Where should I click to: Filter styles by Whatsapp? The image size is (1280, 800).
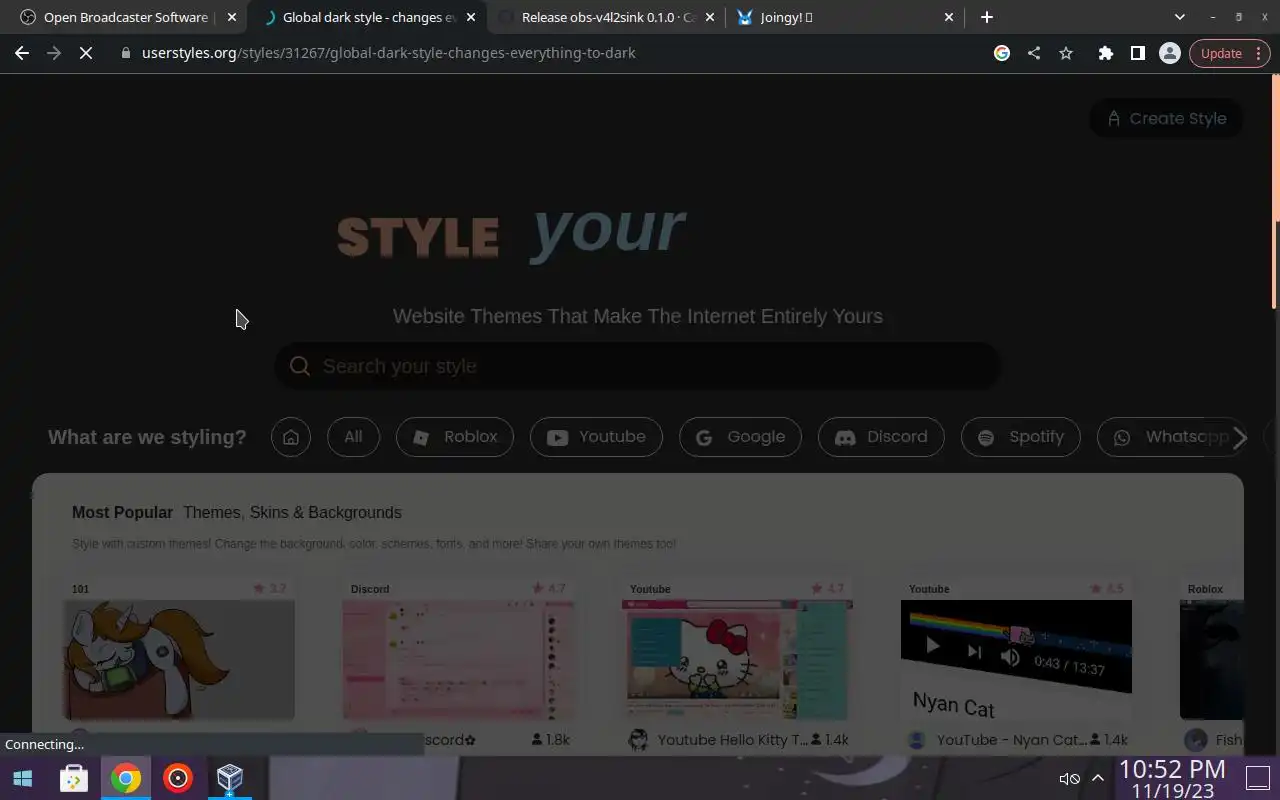(x=1170, y=437)
